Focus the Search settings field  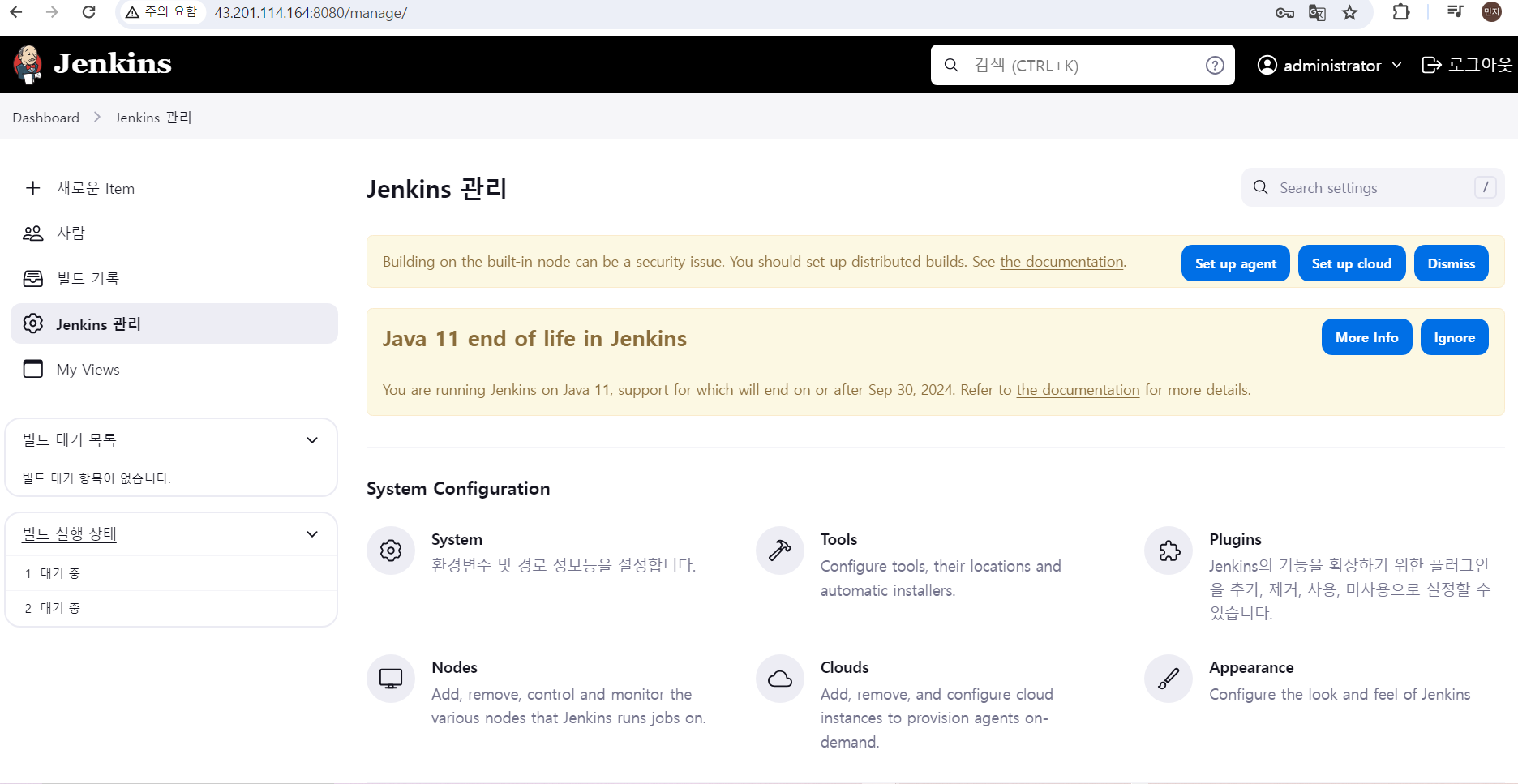click(1373, 187)
